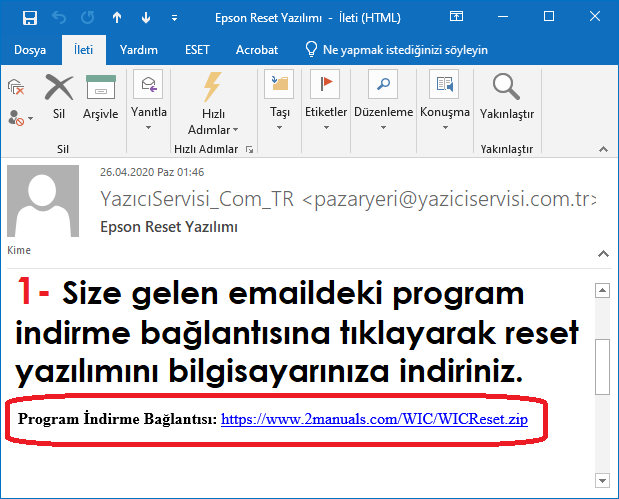
Task: Click the Düzenleme search icon
Action: (x=383, y=84)
